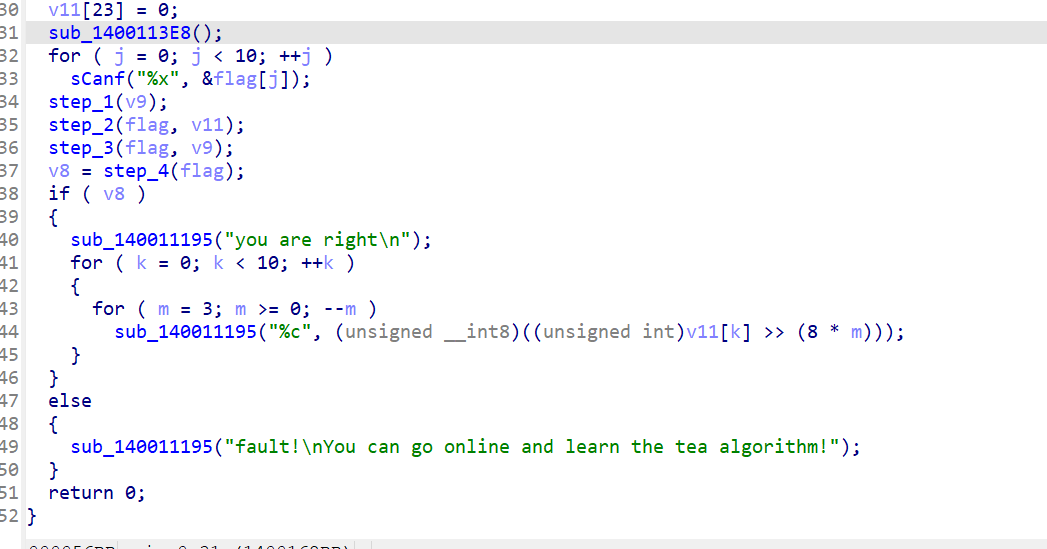1047x549 pixels.
Task: Click the for loop with variable j
Action: click(190, 56)
